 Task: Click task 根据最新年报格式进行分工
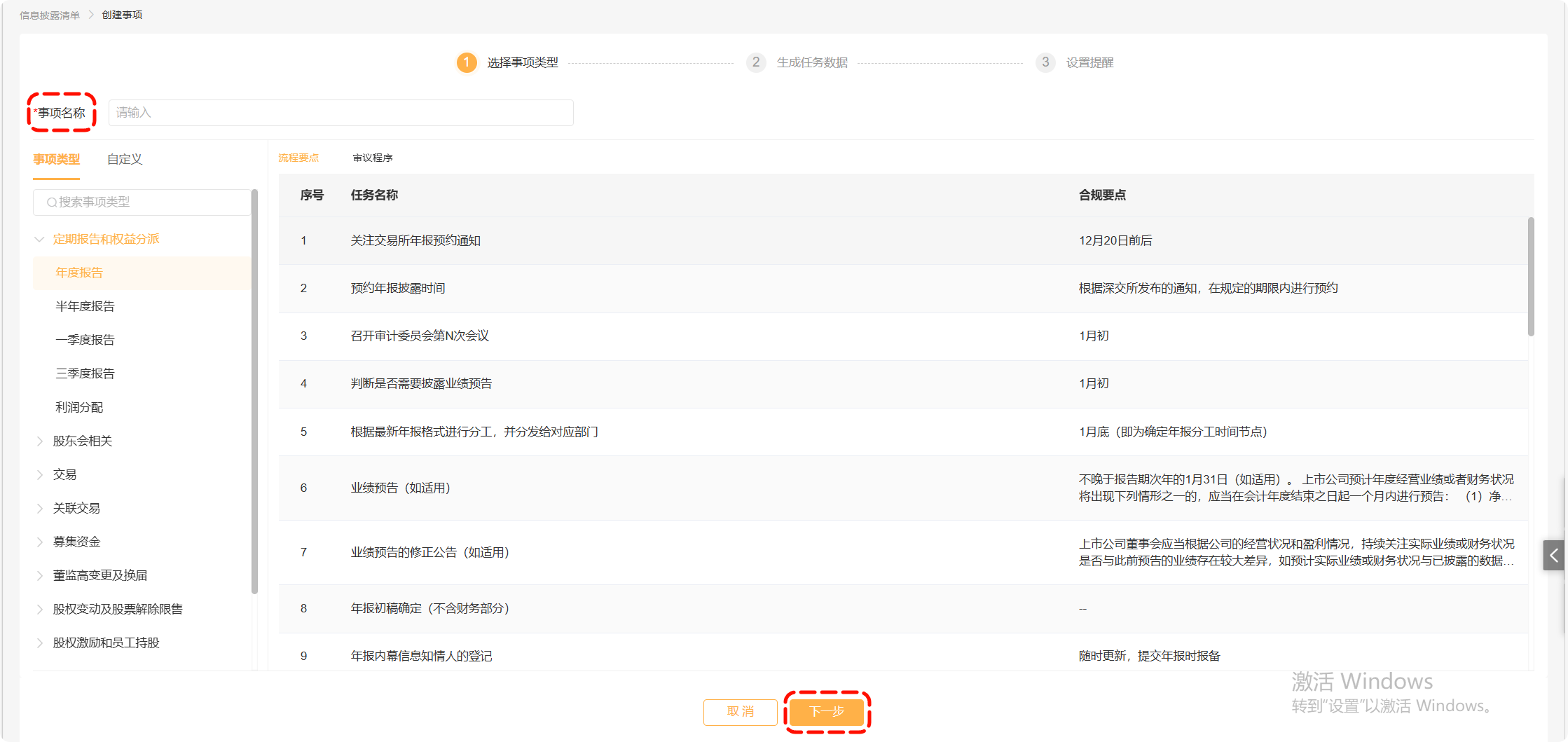(x=474, y=432)
